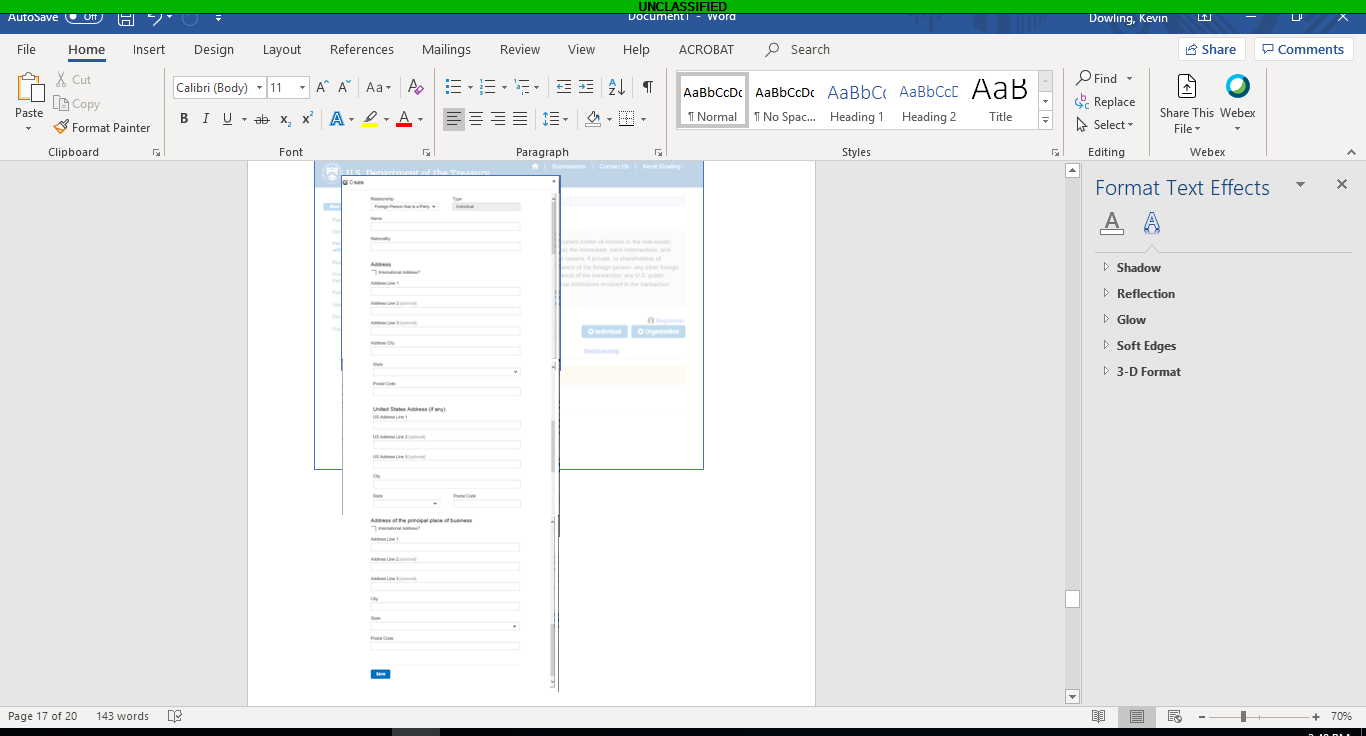Toggle Subscript formatting

(x=285, y=119)
